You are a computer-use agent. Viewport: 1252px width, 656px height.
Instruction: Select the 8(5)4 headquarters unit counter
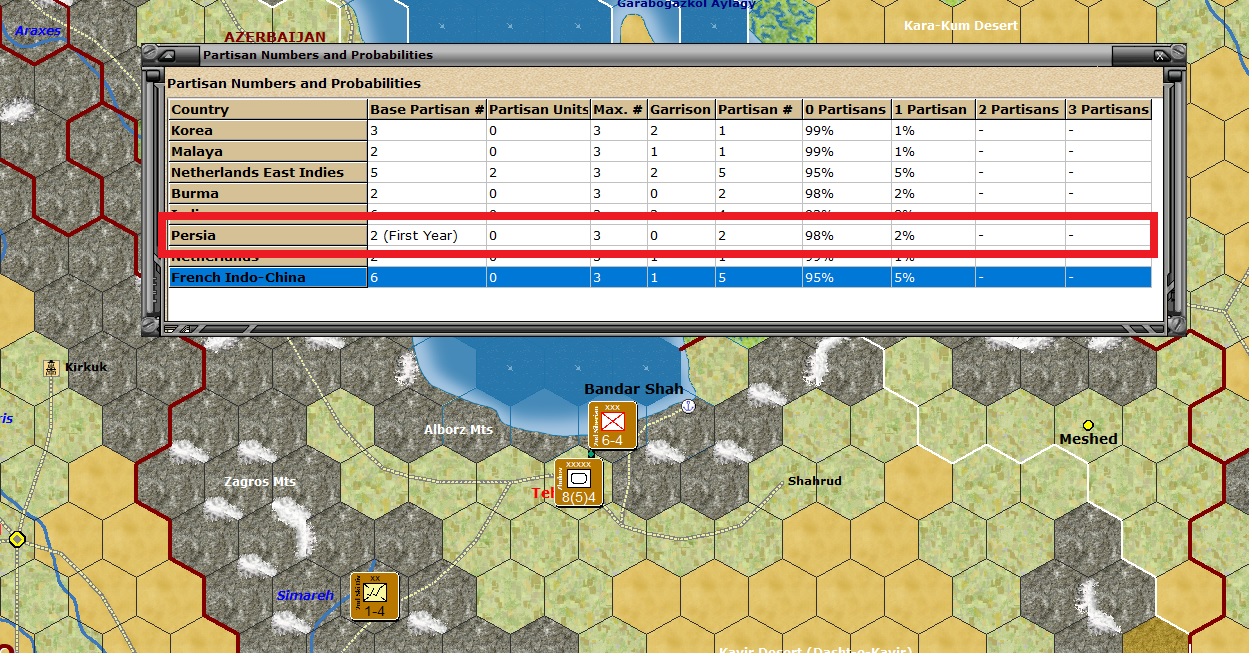point(579,482)
